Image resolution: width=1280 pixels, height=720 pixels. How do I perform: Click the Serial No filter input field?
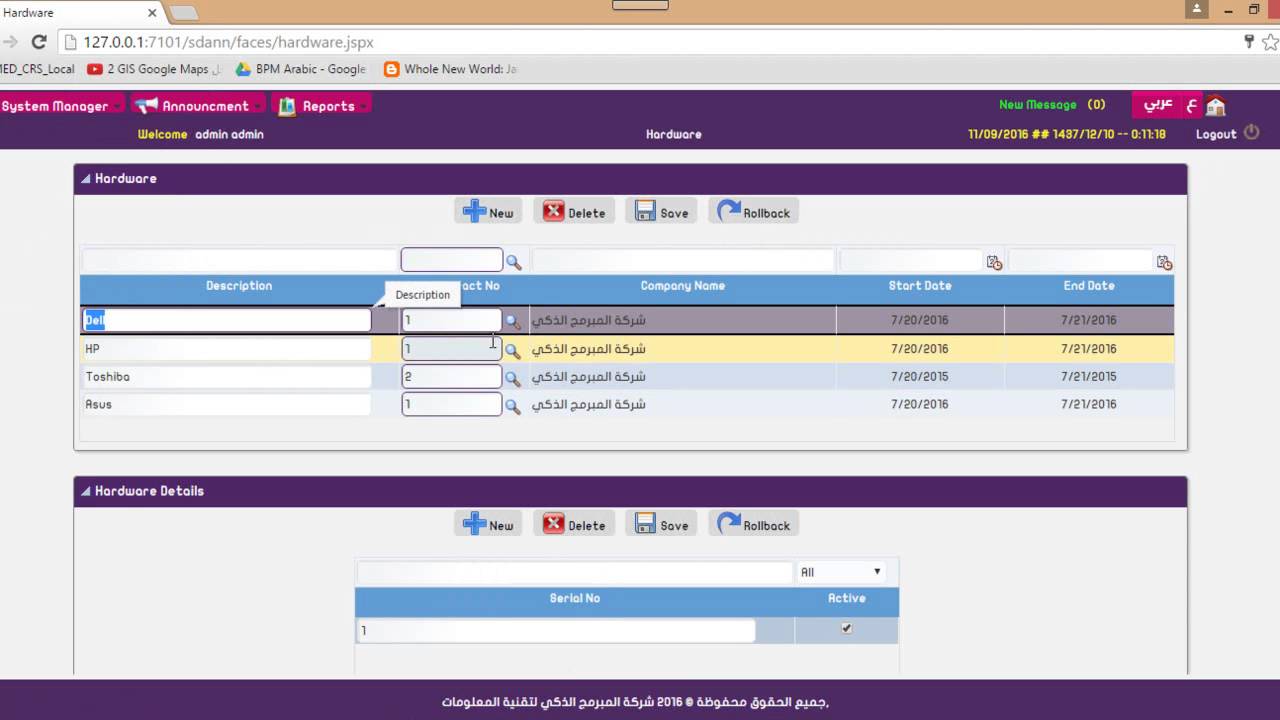tap(575, 573)
